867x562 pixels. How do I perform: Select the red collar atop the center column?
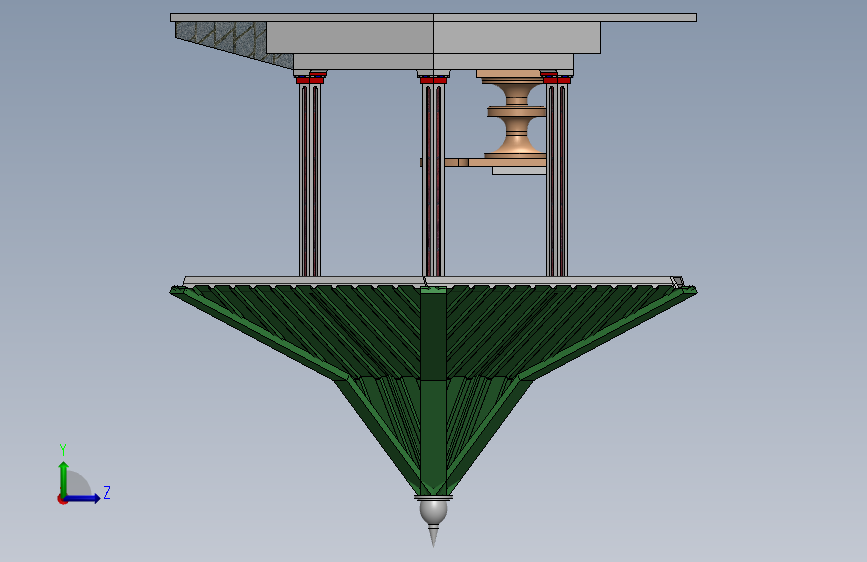(x=434, y=80)
